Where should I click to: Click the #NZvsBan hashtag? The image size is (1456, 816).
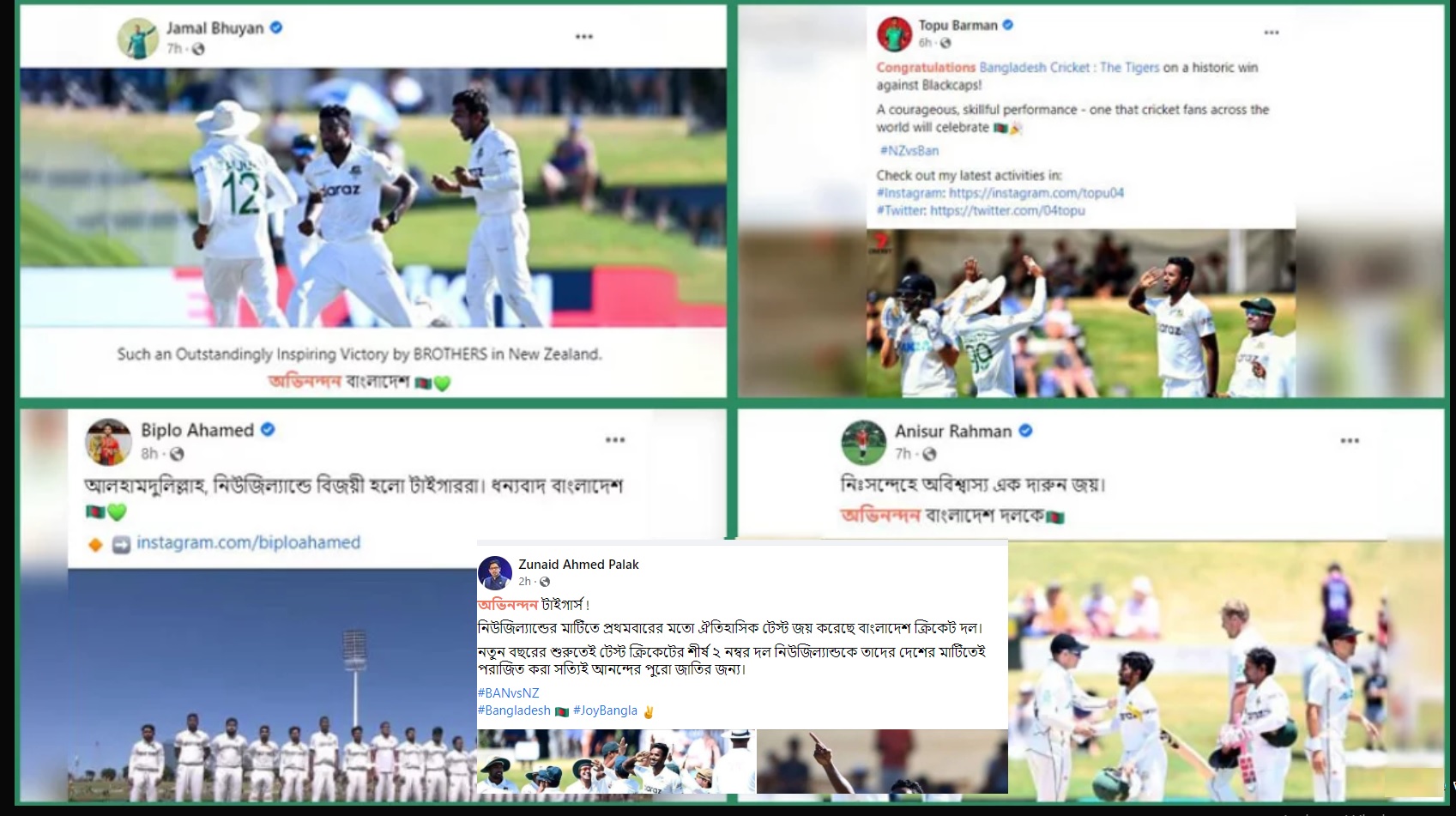[909, 150]
